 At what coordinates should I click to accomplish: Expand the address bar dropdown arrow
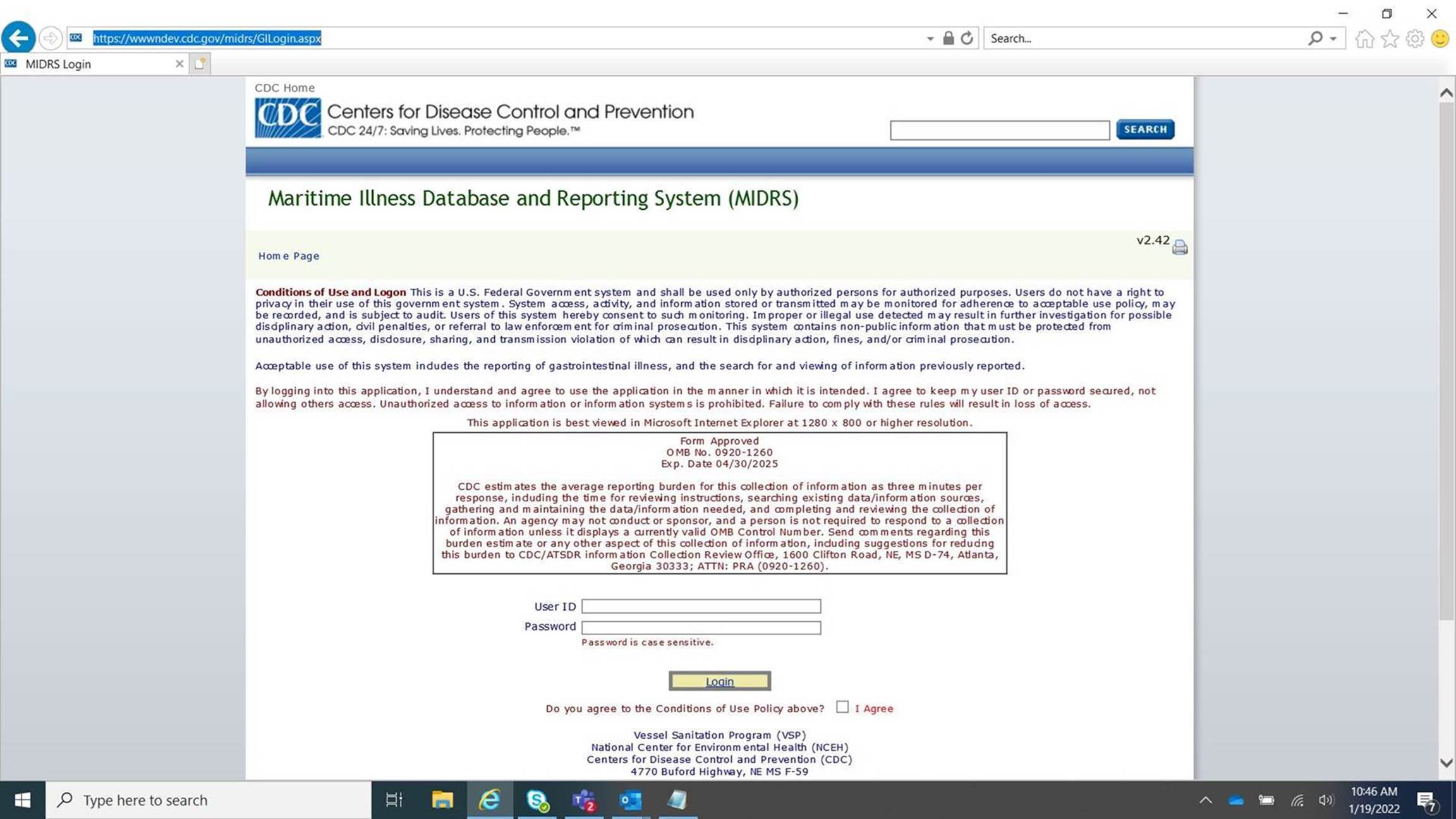click(930, 39)
